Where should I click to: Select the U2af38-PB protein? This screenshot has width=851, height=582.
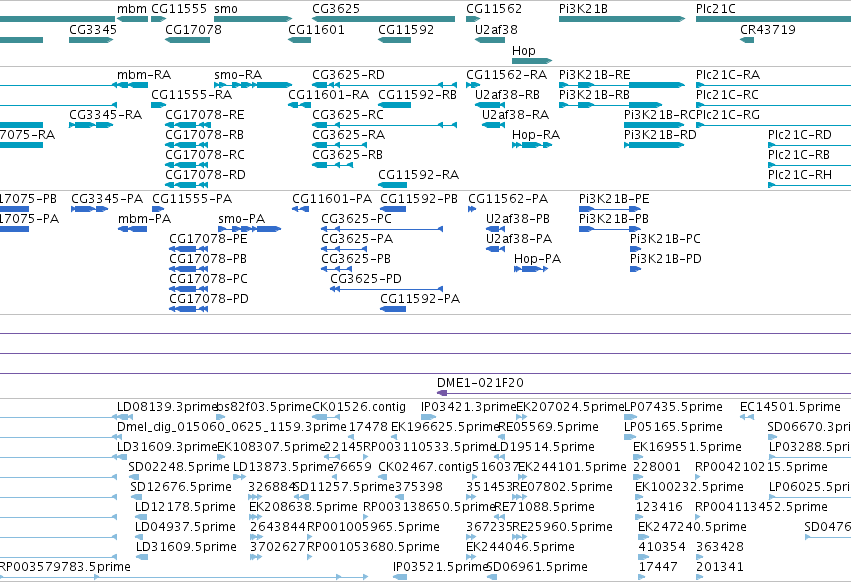tap(496, 229)
